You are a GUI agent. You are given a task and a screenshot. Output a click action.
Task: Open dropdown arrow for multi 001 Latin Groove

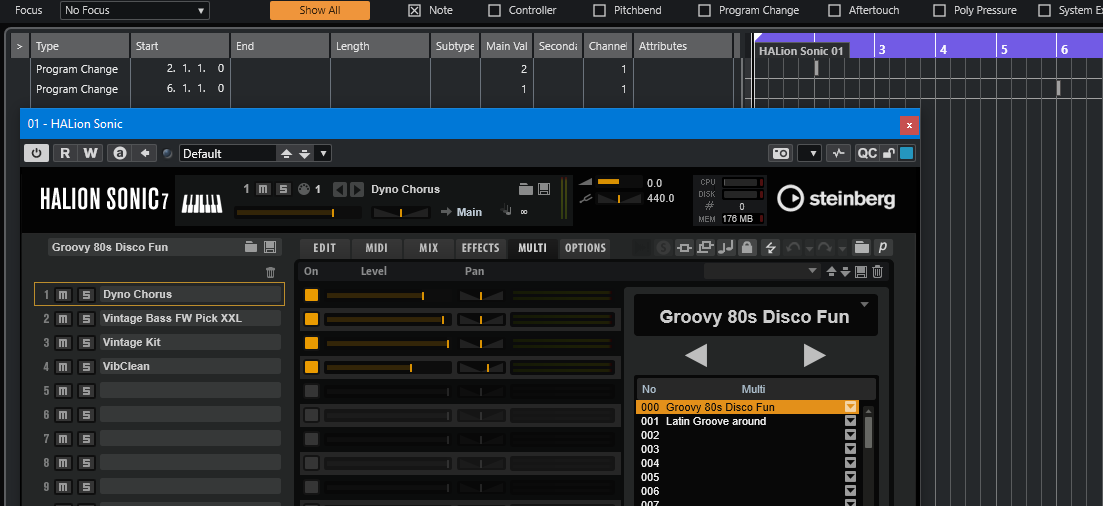pyautogui.click(x=851, y=421)
